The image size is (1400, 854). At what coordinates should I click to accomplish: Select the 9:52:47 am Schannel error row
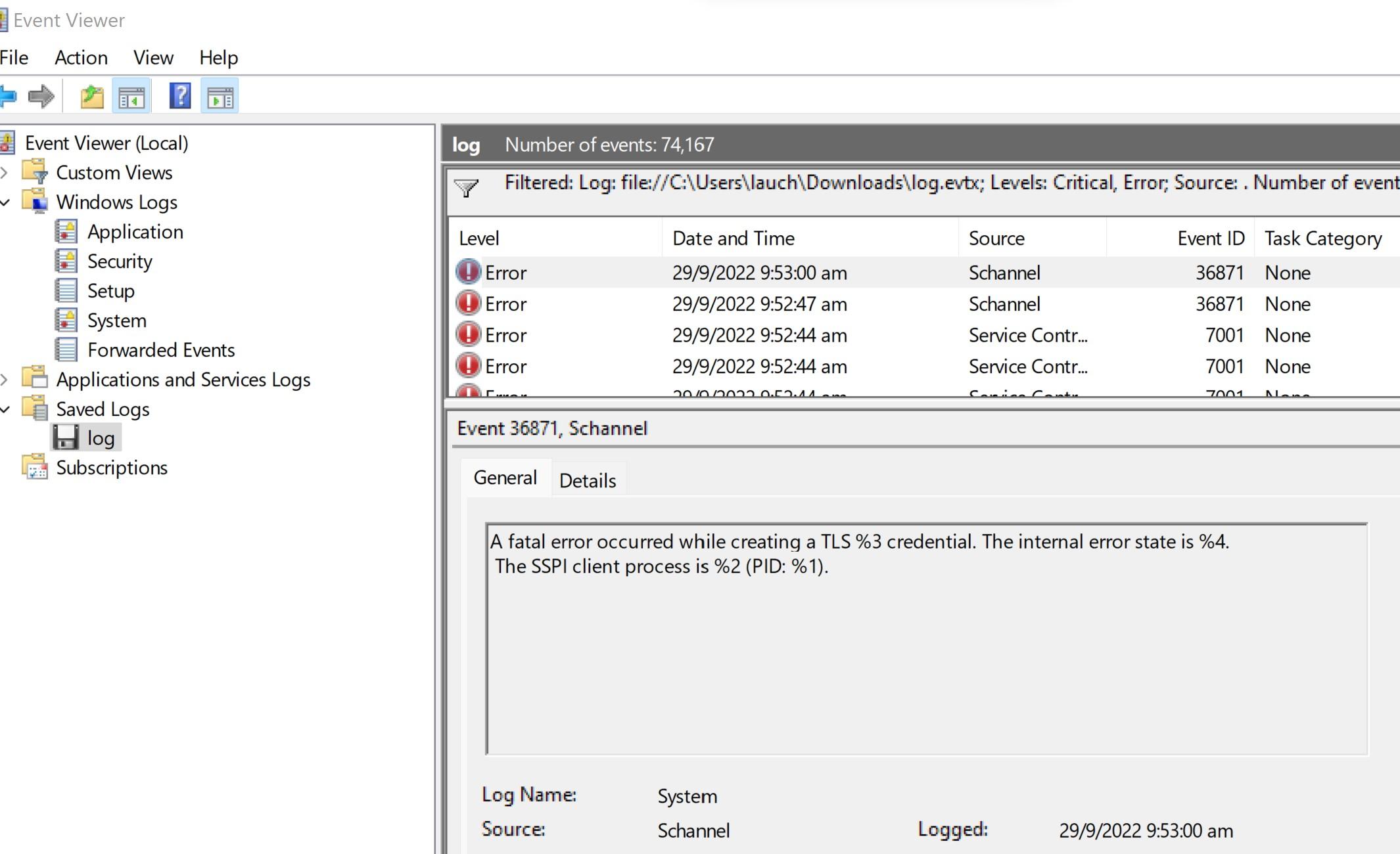(x=759, y=304)
